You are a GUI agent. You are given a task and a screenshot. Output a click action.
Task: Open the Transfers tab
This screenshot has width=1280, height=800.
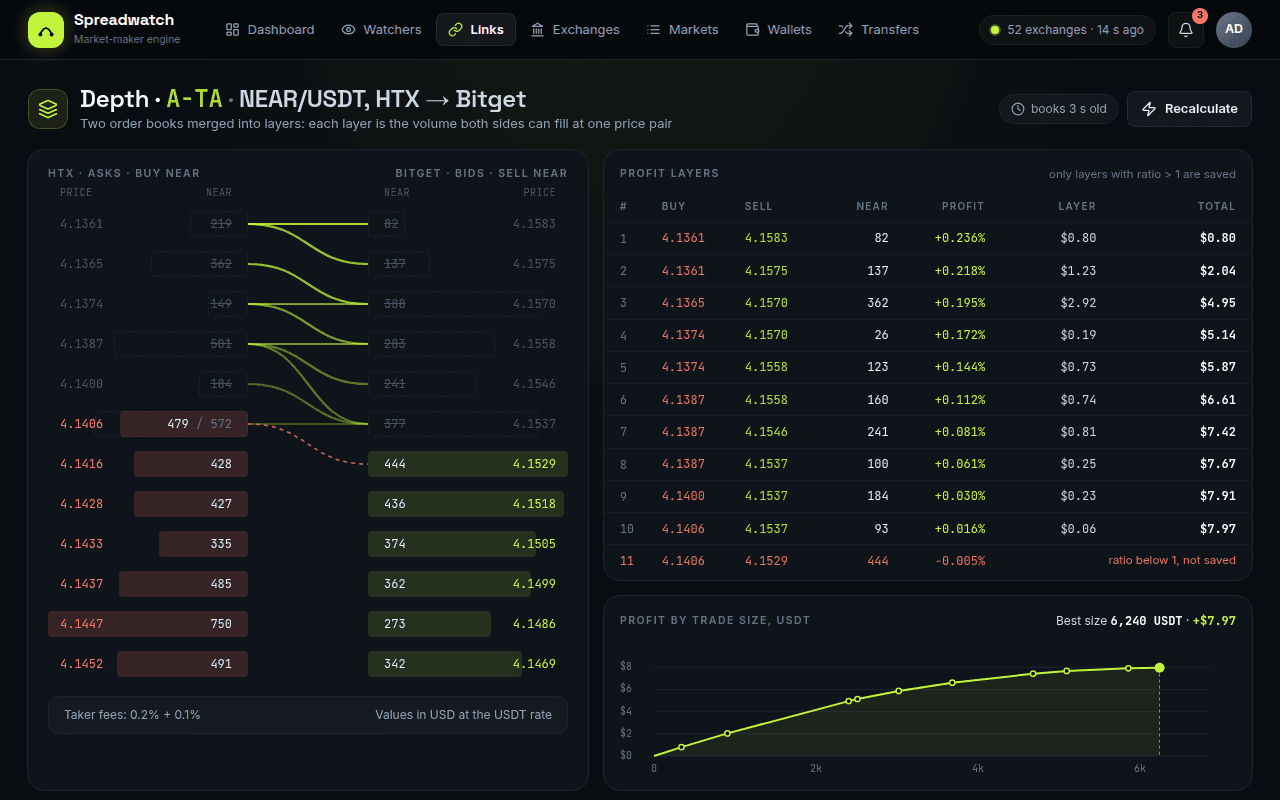(878, 30)
